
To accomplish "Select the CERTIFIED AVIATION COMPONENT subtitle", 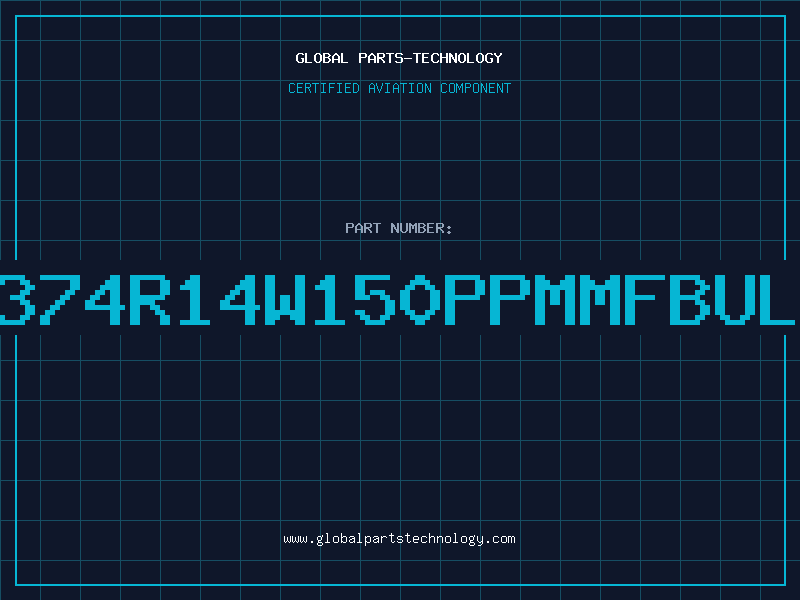I will pyautogui.click(x=399, y=88).
